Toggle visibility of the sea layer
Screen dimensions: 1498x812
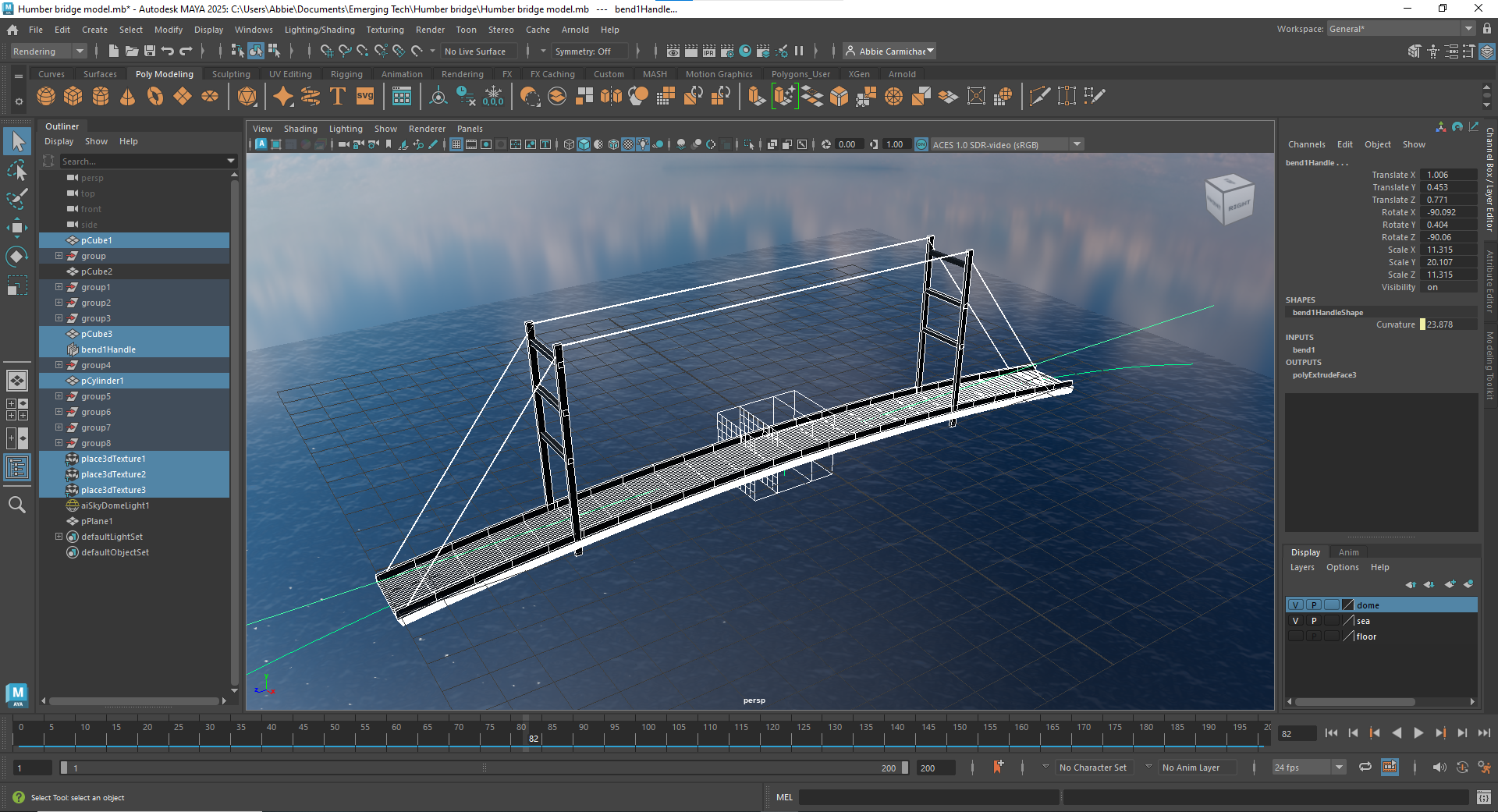tap(1295, 621)
